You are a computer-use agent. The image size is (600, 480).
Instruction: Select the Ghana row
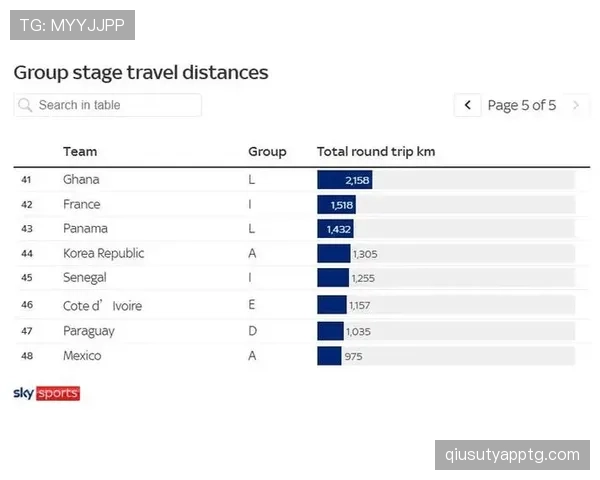(302, 180)
